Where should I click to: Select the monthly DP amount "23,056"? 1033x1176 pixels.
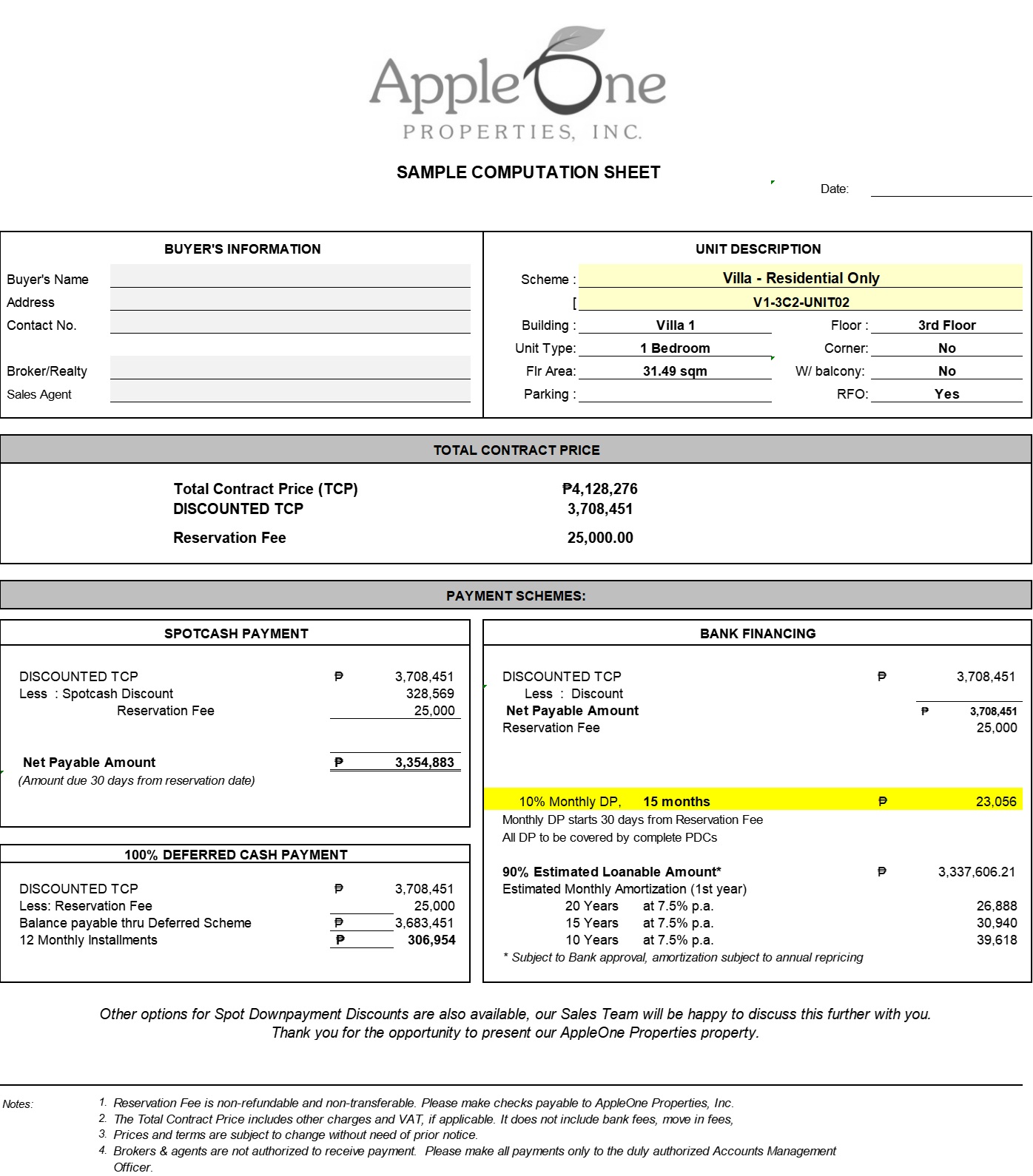[996, 802]
